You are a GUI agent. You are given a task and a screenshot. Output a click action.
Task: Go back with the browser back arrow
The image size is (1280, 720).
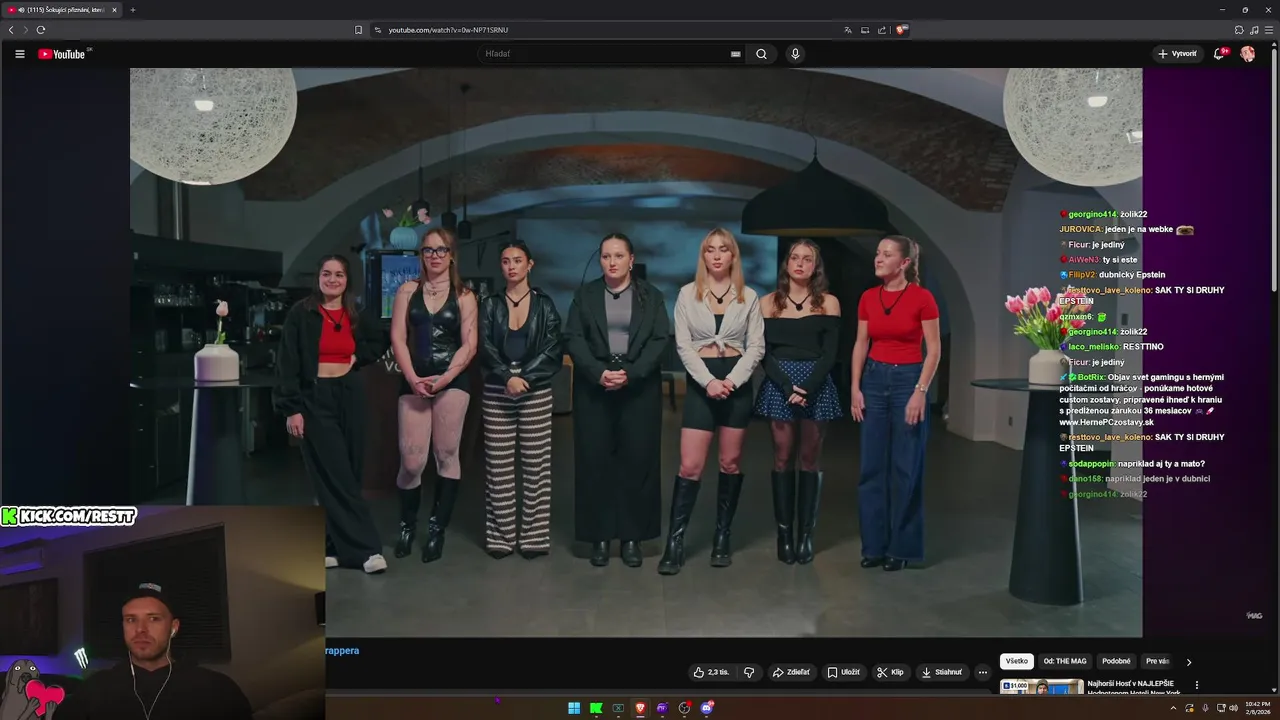11,30
